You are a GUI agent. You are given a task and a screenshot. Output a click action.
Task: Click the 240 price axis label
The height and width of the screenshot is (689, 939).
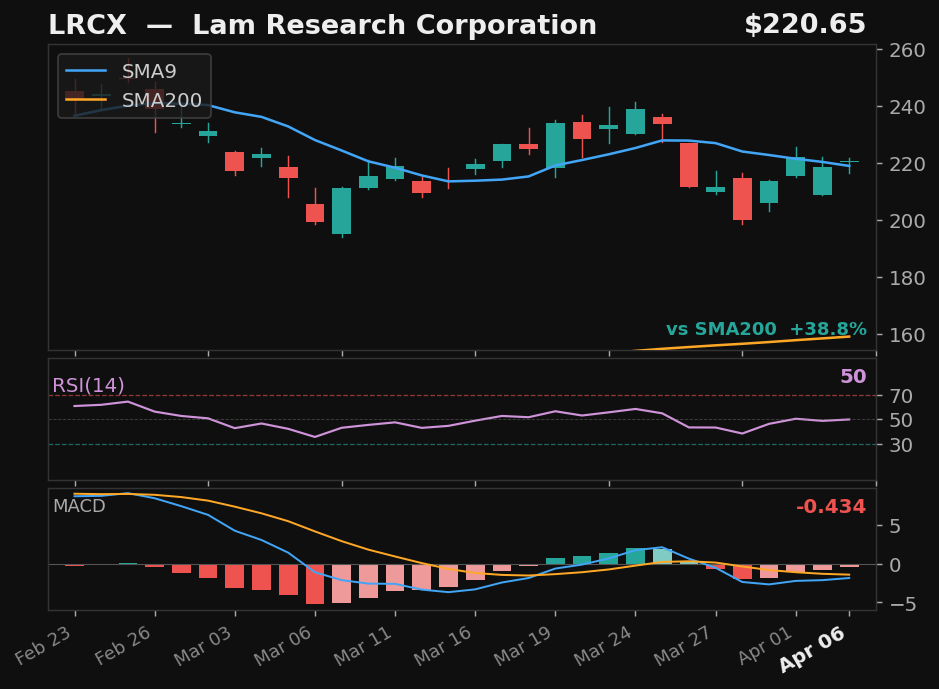(907, 107)
